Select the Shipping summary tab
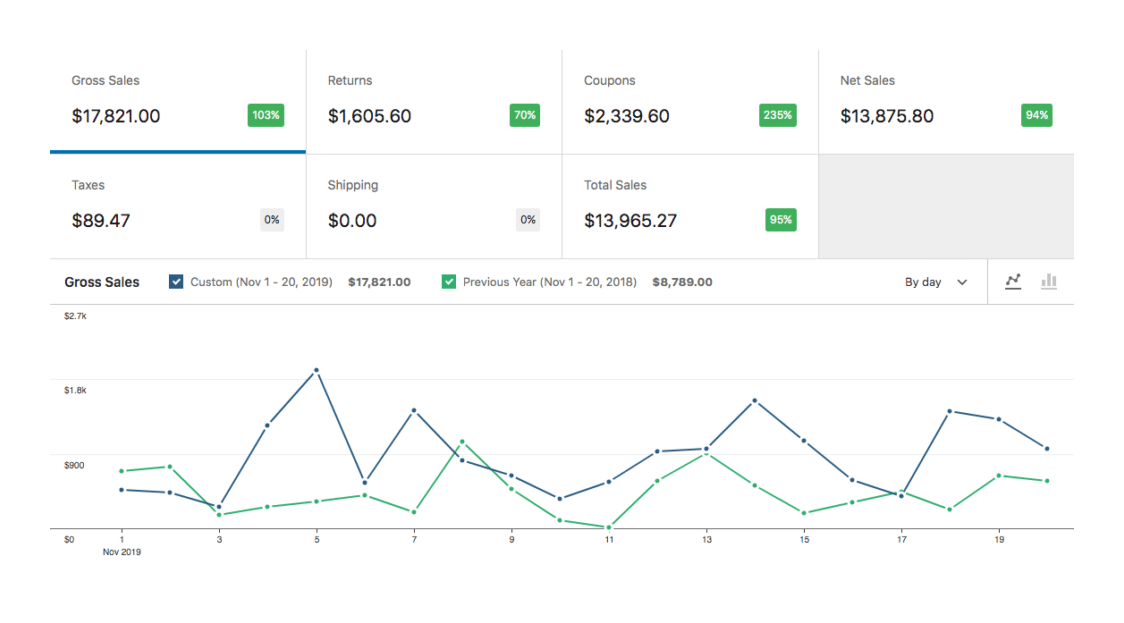1124x623 pixels. click(433, 206)
